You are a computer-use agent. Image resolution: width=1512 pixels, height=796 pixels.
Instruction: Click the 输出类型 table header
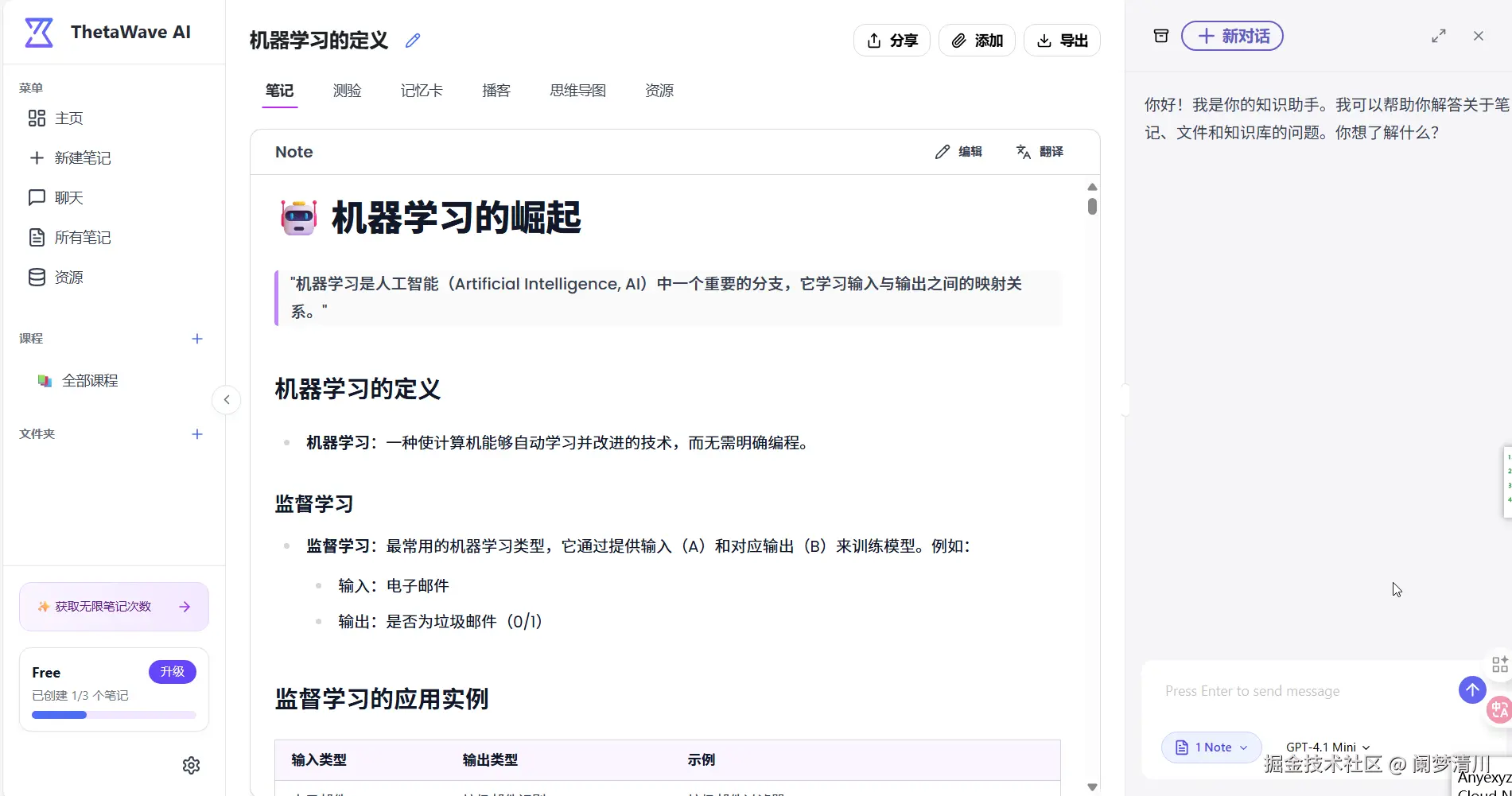[490, 760]
